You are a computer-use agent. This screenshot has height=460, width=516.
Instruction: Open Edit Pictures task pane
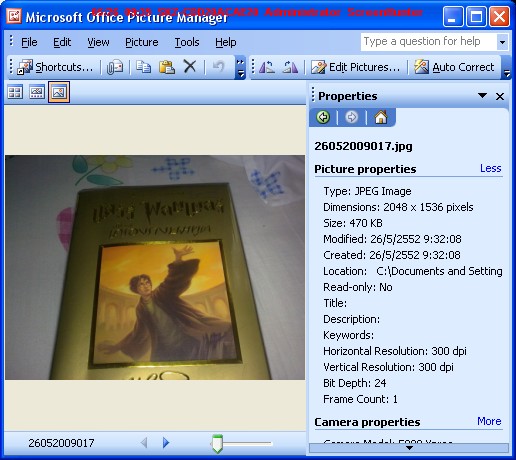pyautogui.click(x=355, y=67)
